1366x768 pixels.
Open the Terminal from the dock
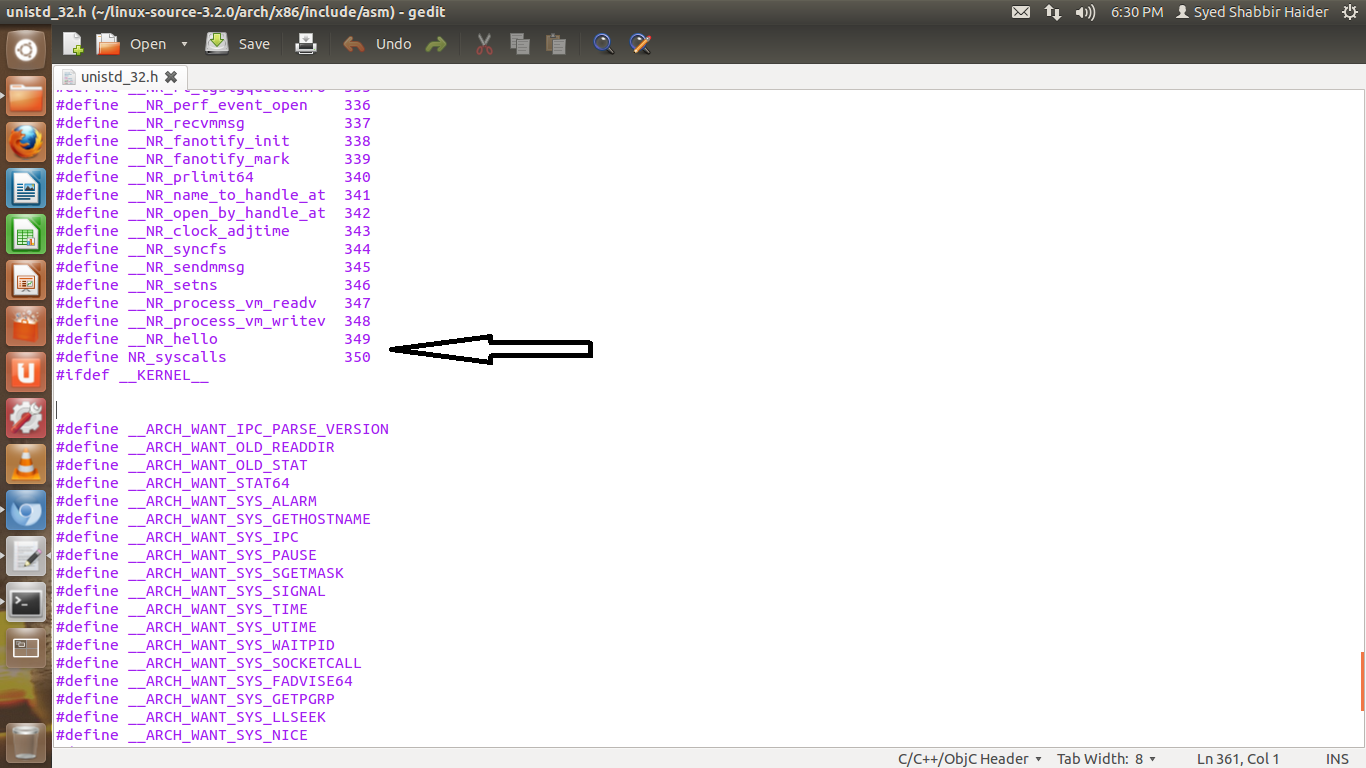point(25,603)
